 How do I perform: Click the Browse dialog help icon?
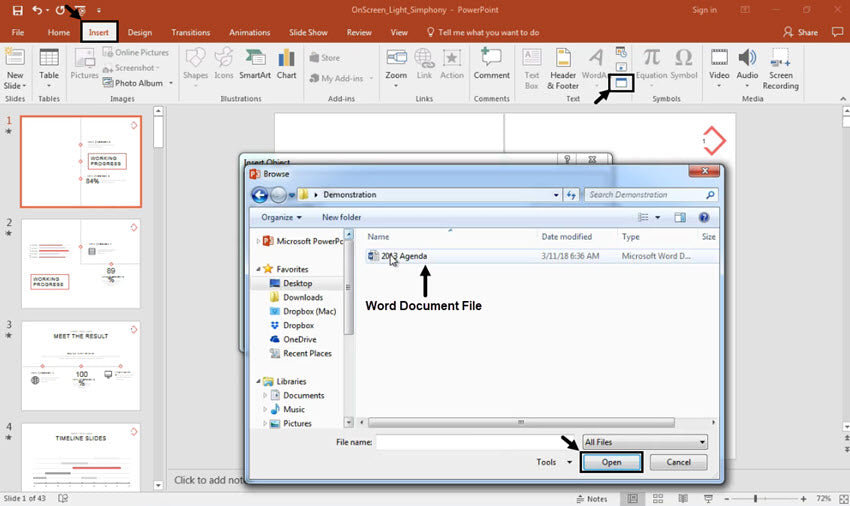click(703, 217)
